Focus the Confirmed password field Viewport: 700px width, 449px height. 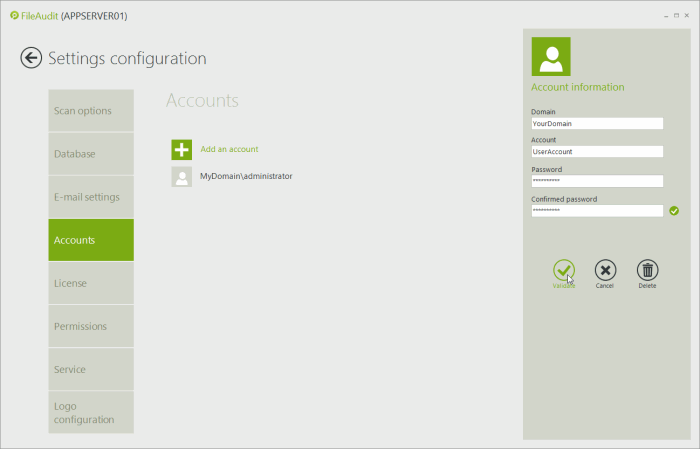597,211
